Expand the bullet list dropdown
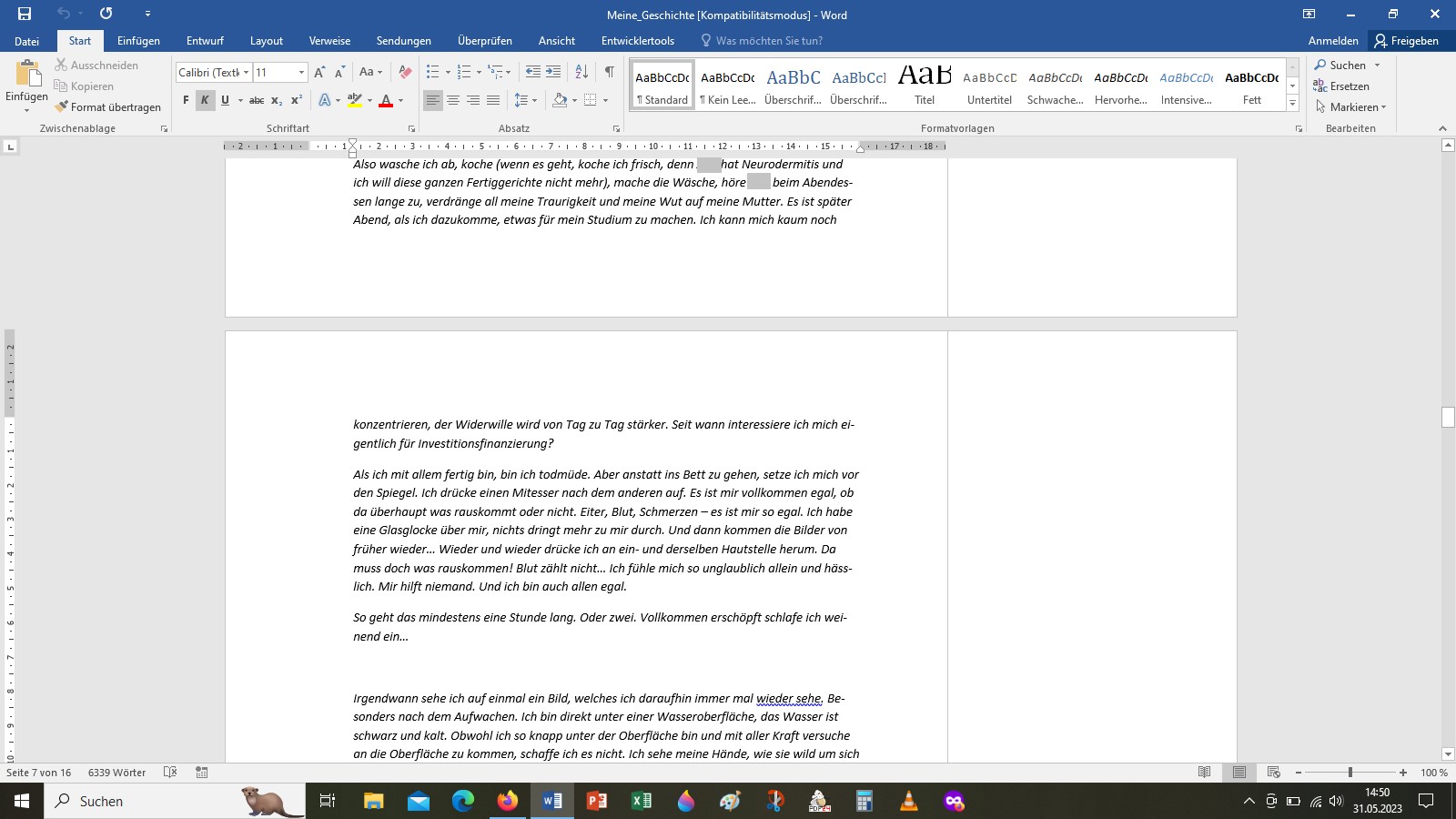1456x819 pixels. [448, 72]
